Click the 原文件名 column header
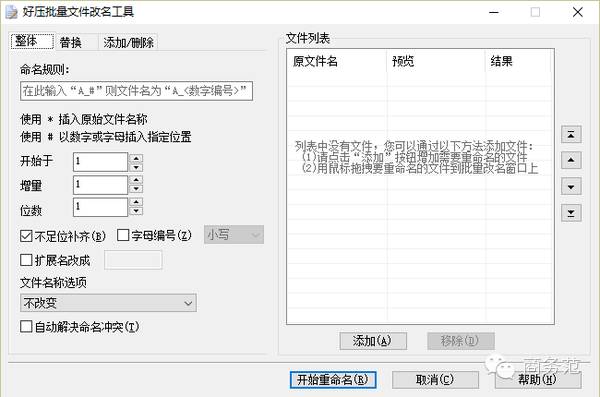This screenshot has height=397, width=600. click(x=337, y=61)
